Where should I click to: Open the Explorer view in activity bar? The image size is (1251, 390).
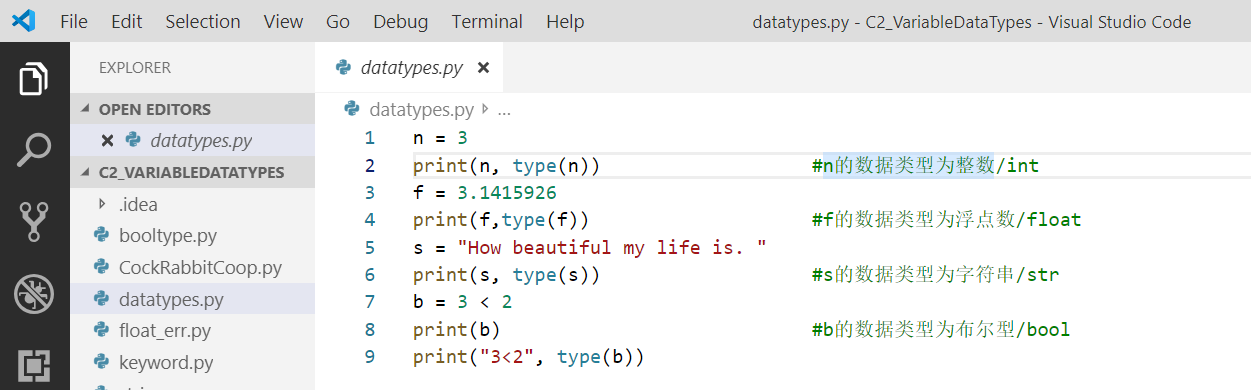point(34,78)
